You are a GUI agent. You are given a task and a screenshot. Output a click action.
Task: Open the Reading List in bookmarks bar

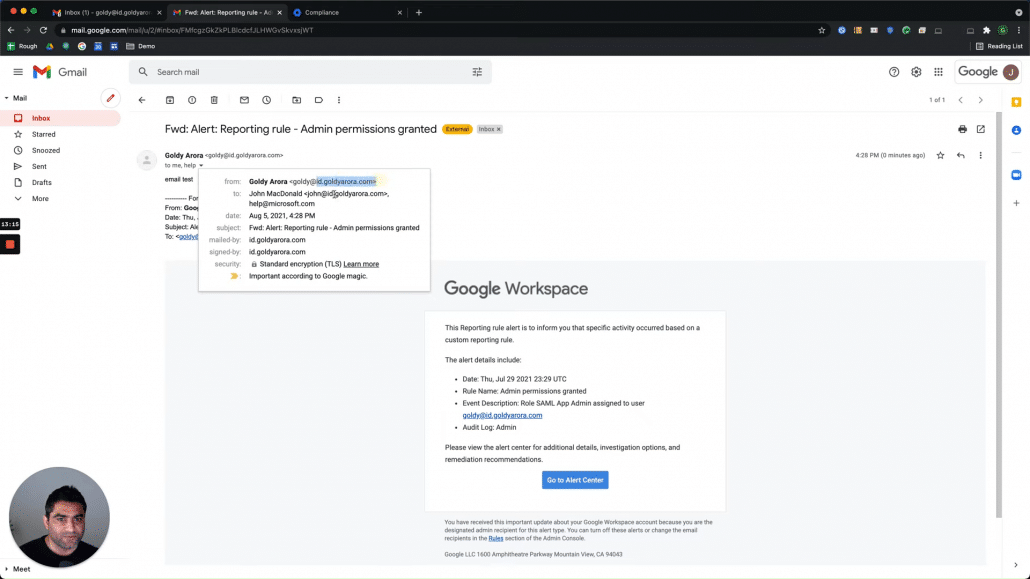tap(998, 46)
